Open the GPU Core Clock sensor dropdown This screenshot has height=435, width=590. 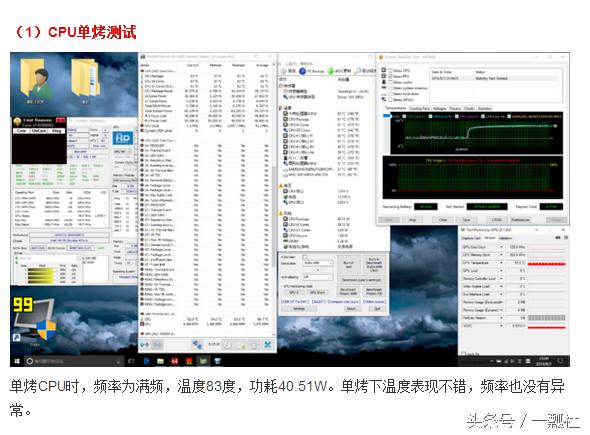(501, 247)
